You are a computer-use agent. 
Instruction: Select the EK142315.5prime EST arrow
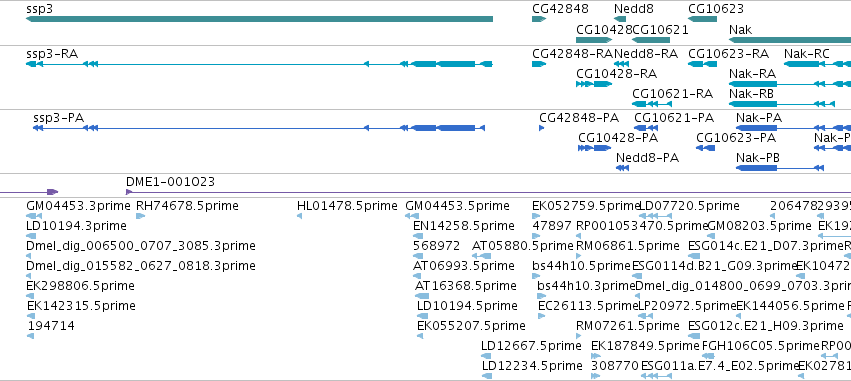[30, 316]
